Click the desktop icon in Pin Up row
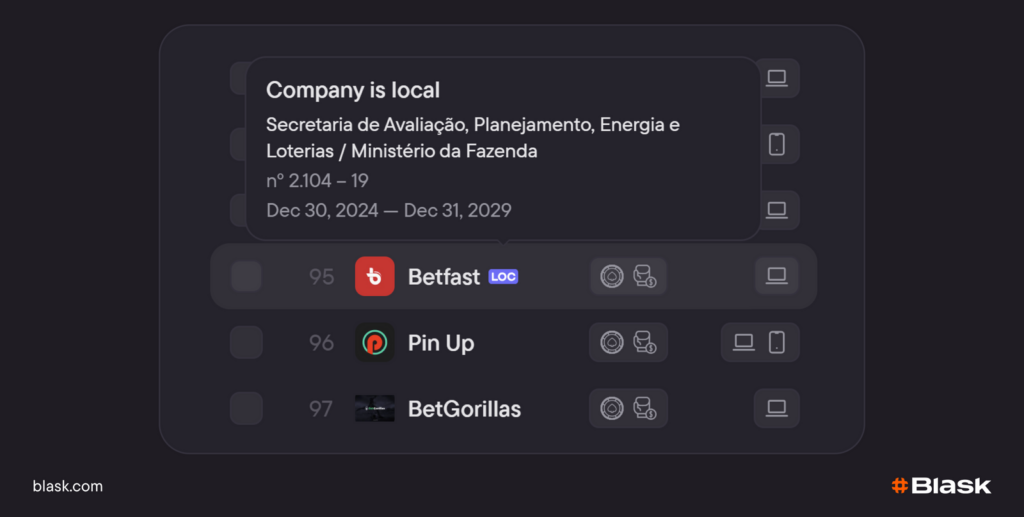The height and width of the screenshot is (517, 1024). click(x=744, y=342)
